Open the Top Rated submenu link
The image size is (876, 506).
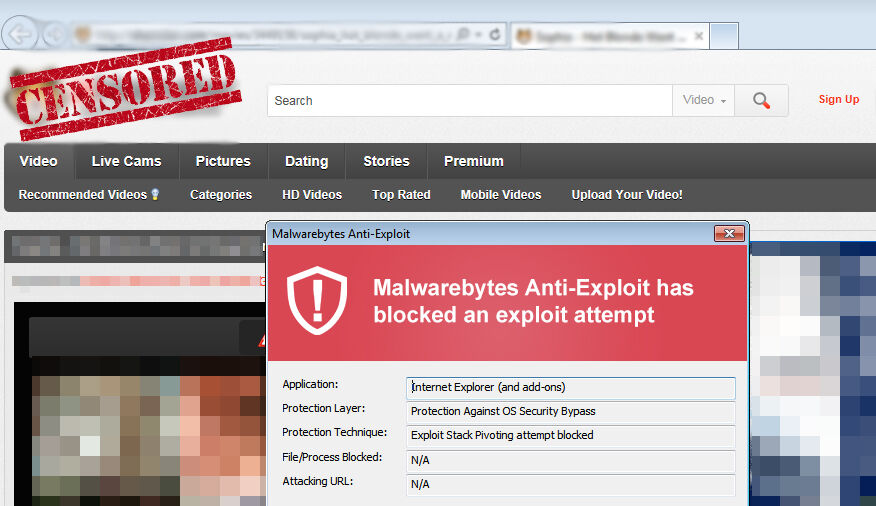coord(401,194)
